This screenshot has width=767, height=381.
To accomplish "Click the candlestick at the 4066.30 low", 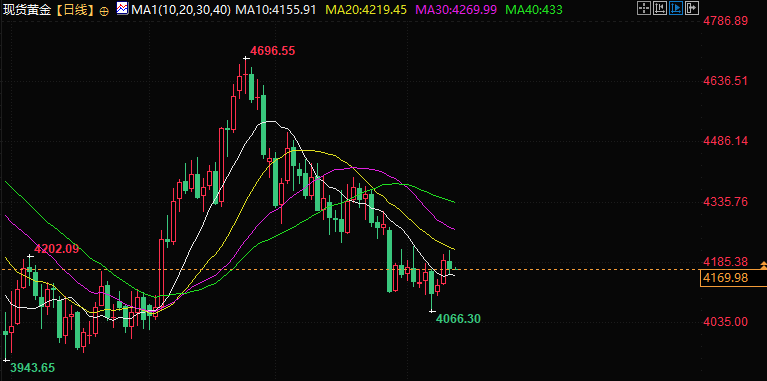I will [431, 289].
